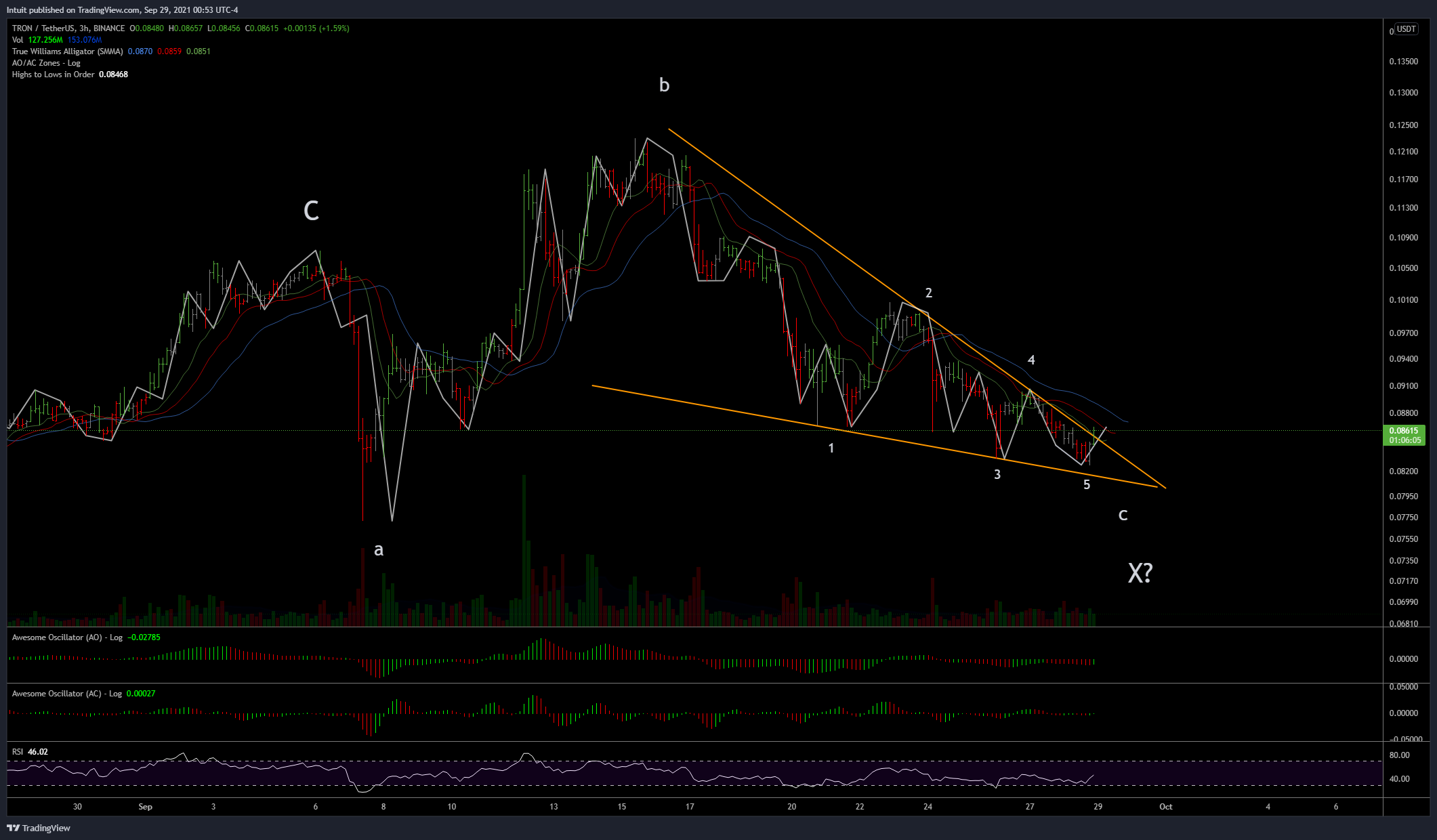Click the published-on TradingView.com header text
This screenshot has height=840, width=1437.
122,10
